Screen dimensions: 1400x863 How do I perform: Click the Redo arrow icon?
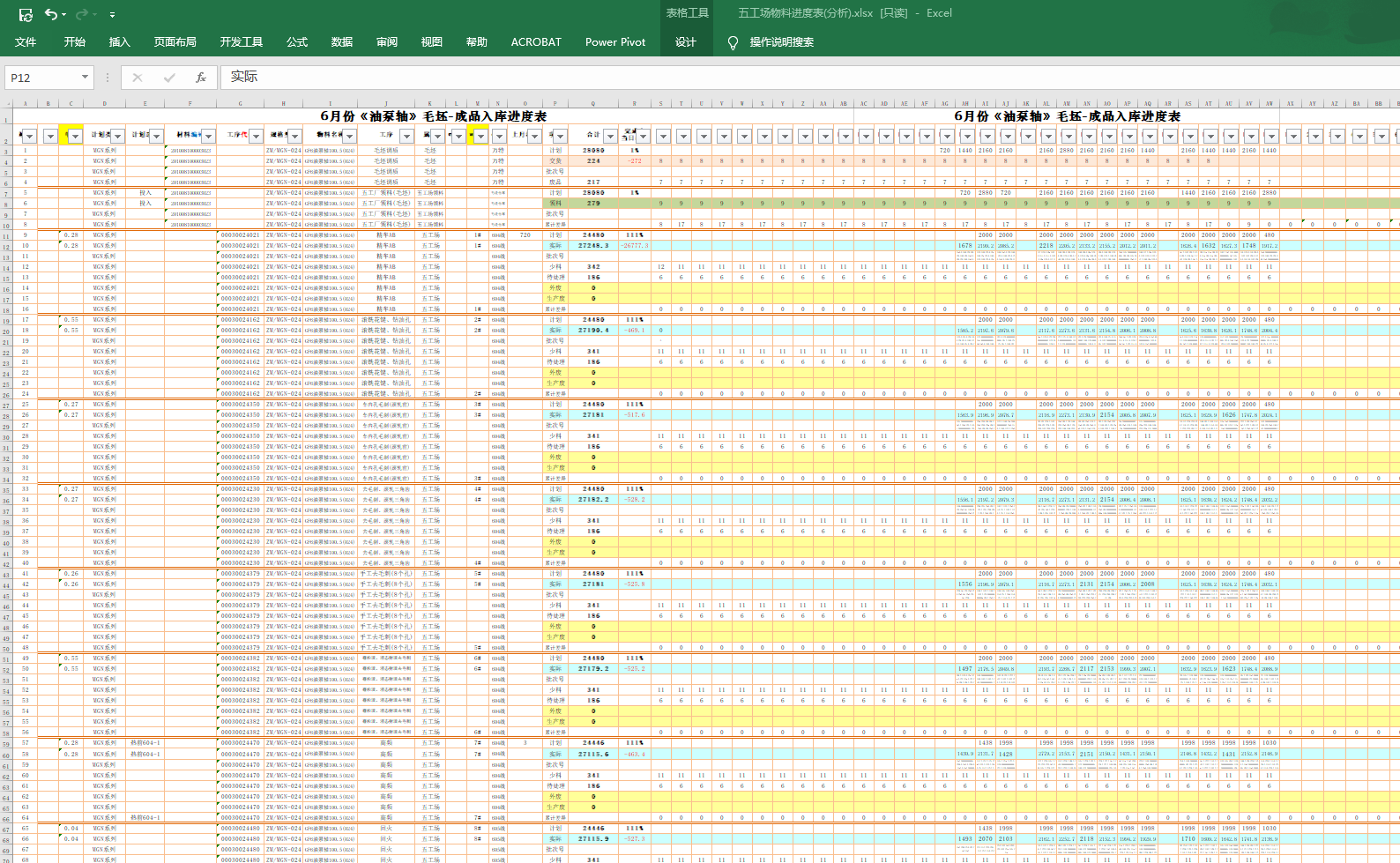pos(81,14)
